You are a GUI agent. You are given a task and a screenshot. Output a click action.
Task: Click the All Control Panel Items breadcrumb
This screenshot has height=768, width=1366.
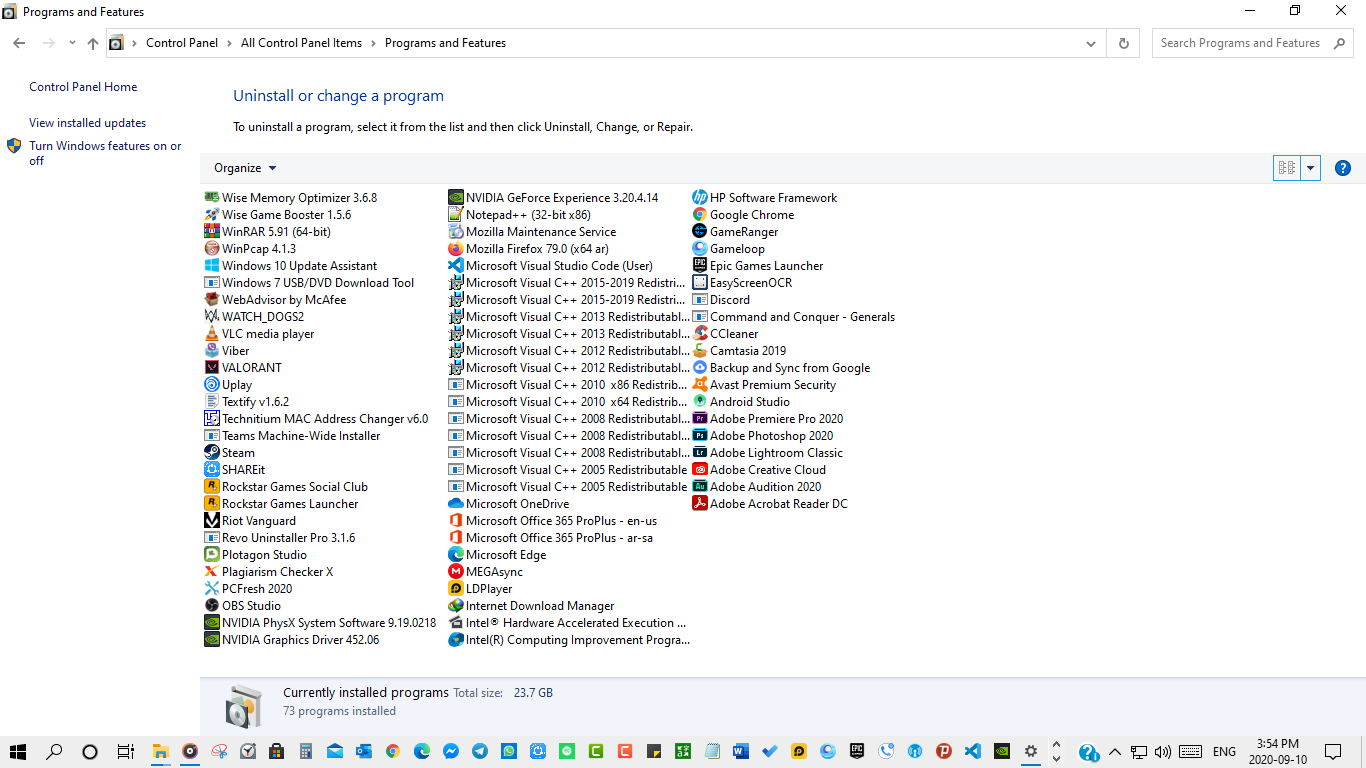[301, 43]
